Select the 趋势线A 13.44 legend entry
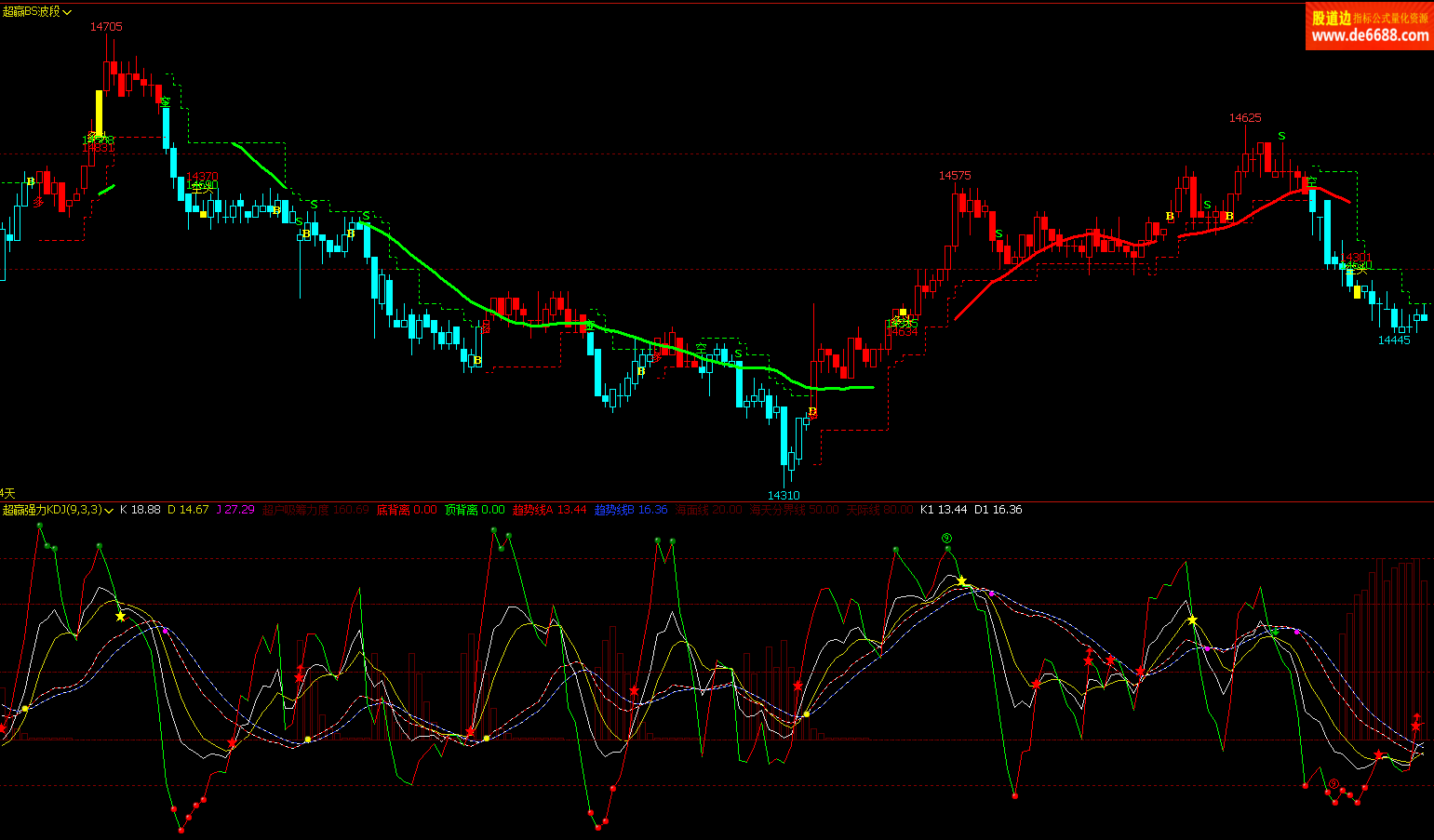The width and height of the screenshot is (1434, 840). (549, 510)
